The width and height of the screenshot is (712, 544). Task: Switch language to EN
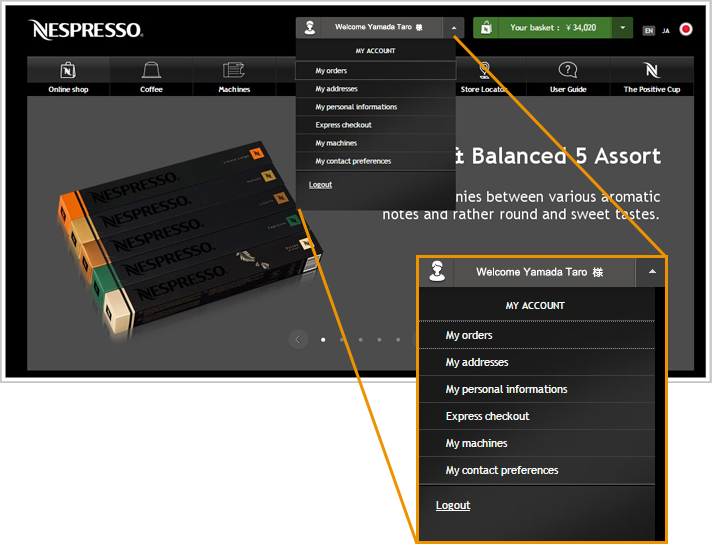click(649, 30)
